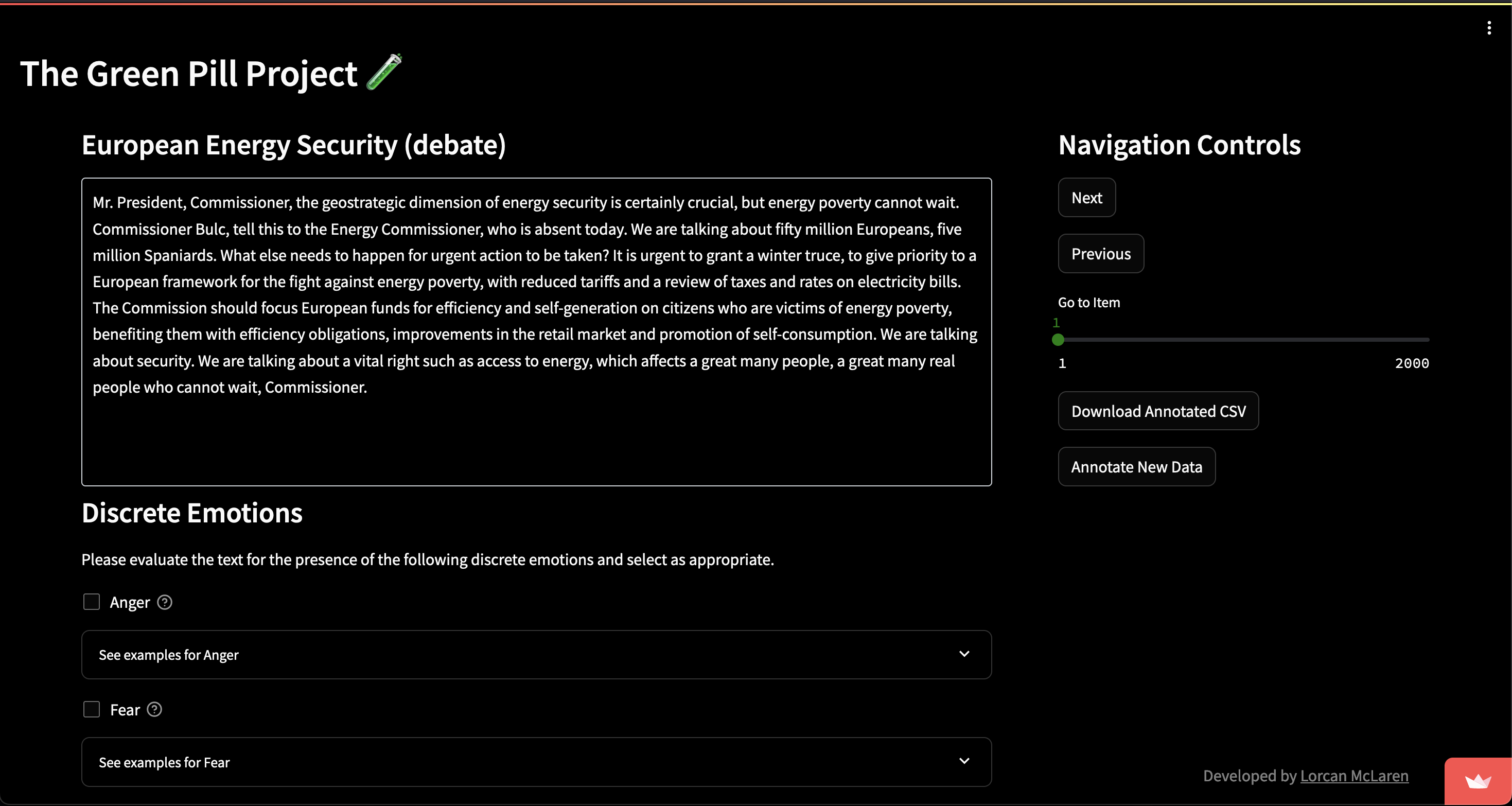The height and width of the screenshot is (806, 1512).
Task: Expand See examples for Anger
Action: click(536, 655)
